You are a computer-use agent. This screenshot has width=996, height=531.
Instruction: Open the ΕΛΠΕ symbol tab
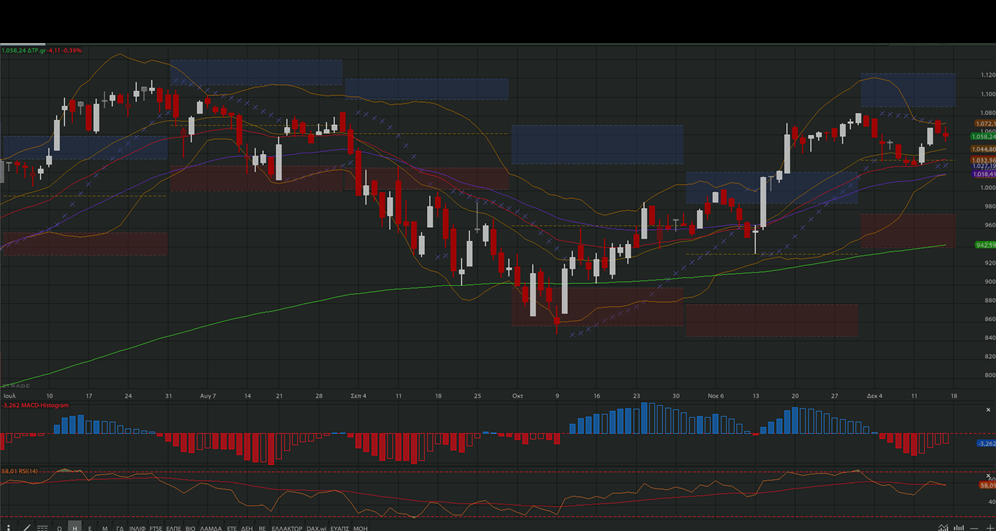tap(173, 528)
